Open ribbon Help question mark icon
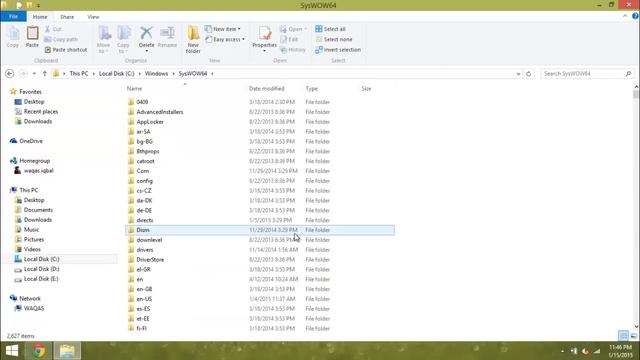 [x=635, y=16]
